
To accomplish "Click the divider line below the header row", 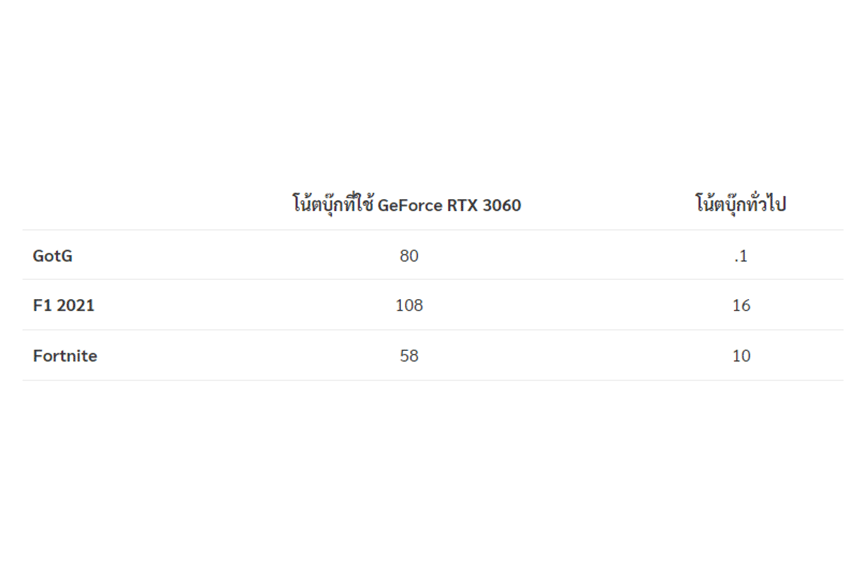I will point(432,230).
